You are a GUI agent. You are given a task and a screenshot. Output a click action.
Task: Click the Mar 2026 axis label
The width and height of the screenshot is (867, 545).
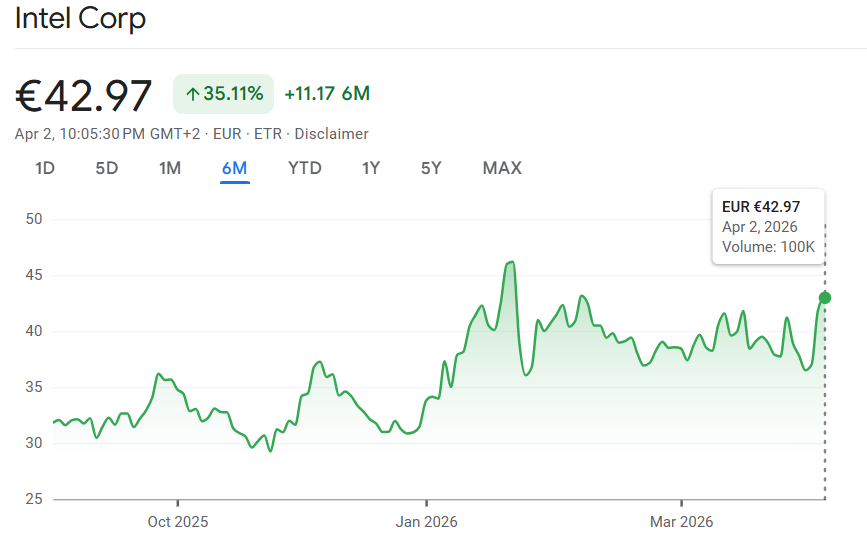coord(681,522)
